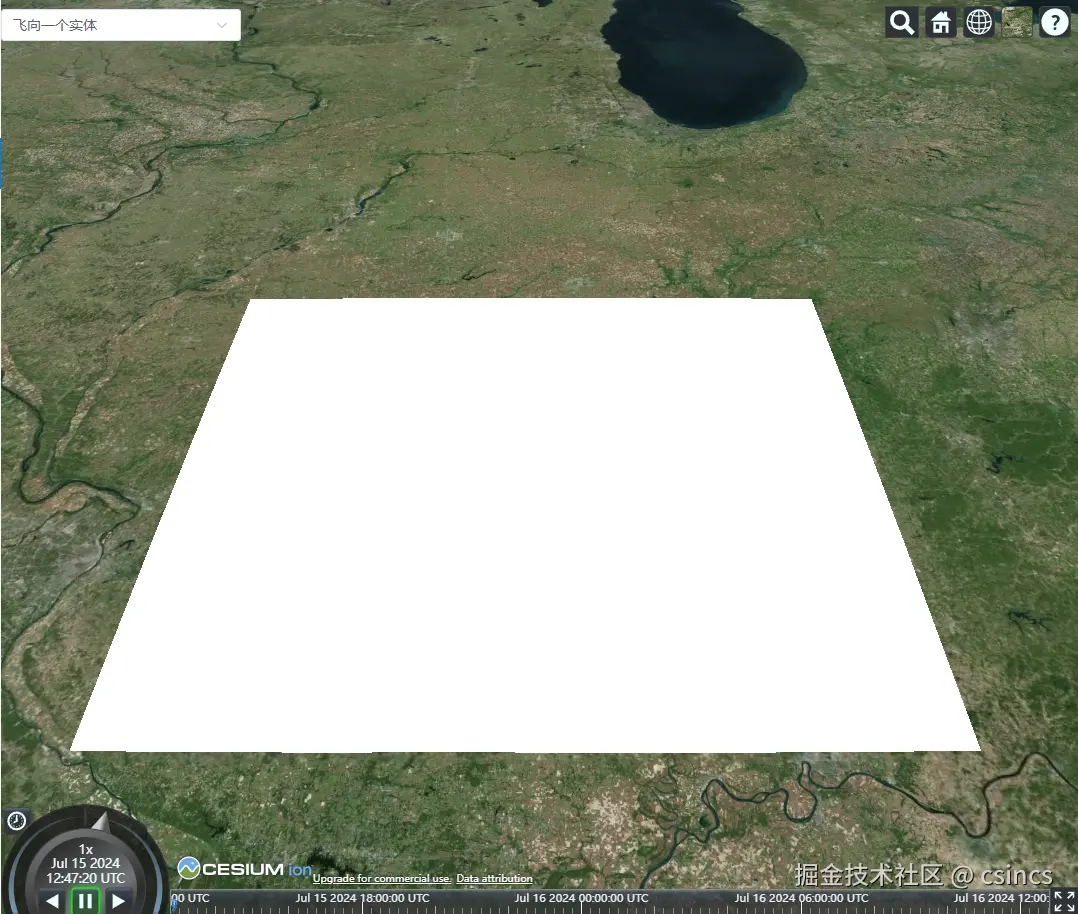This screenshot has width=1078, height=914.
Task: Open the scene mode picker globe icon
Action: (x=979, y=23)
